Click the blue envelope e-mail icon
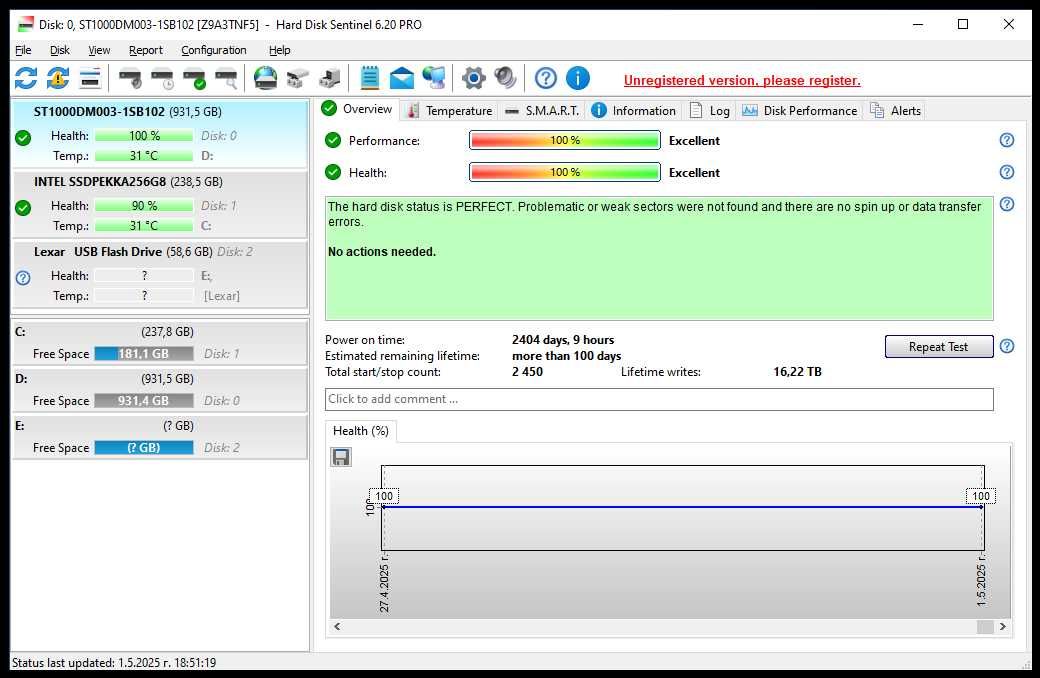The width and height of the screenshot is (1040, 678). tap(401, 78)
